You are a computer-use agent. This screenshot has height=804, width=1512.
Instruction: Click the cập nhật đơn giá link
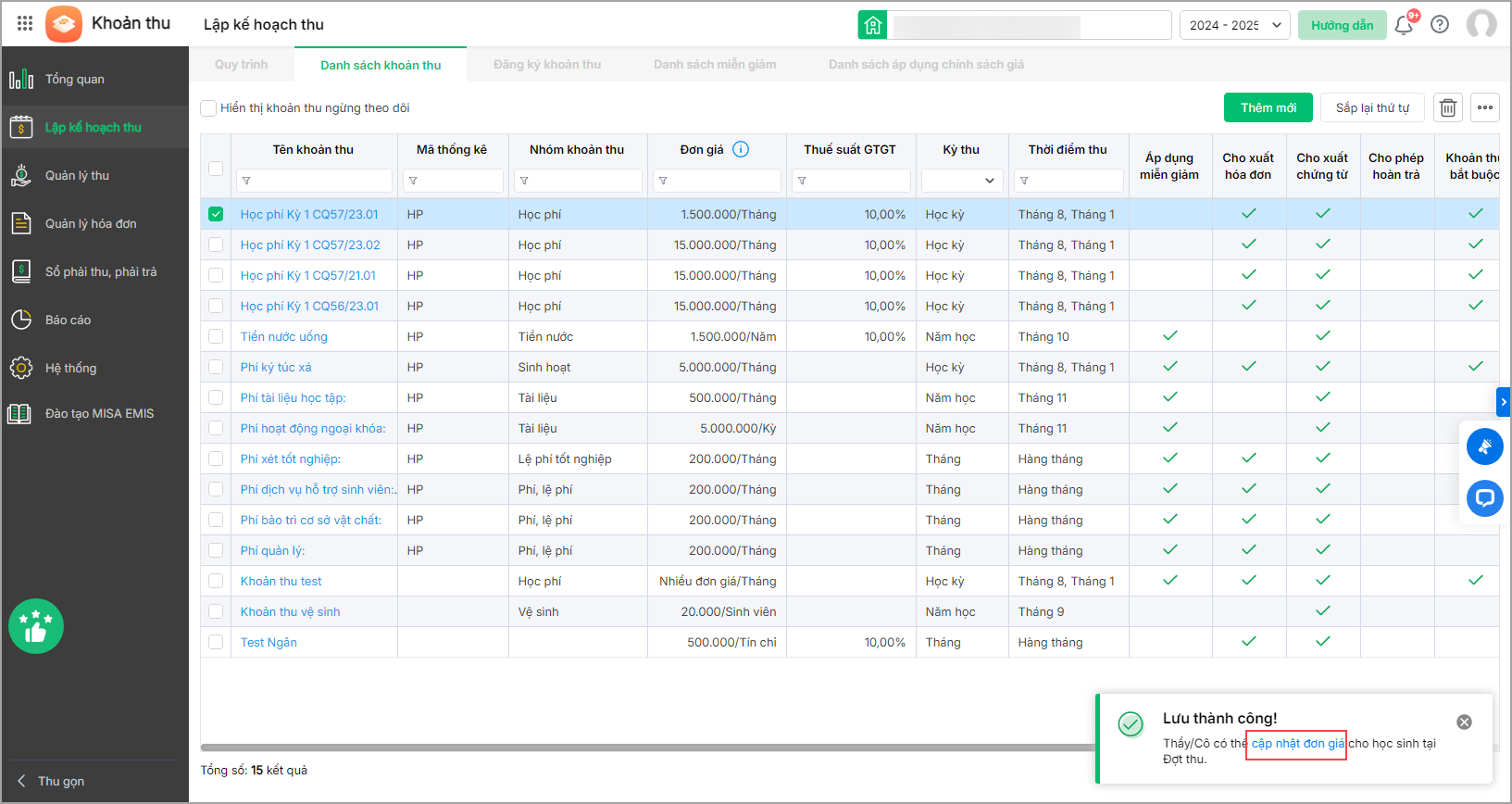pyautogui.click(x=1297, y=744)
